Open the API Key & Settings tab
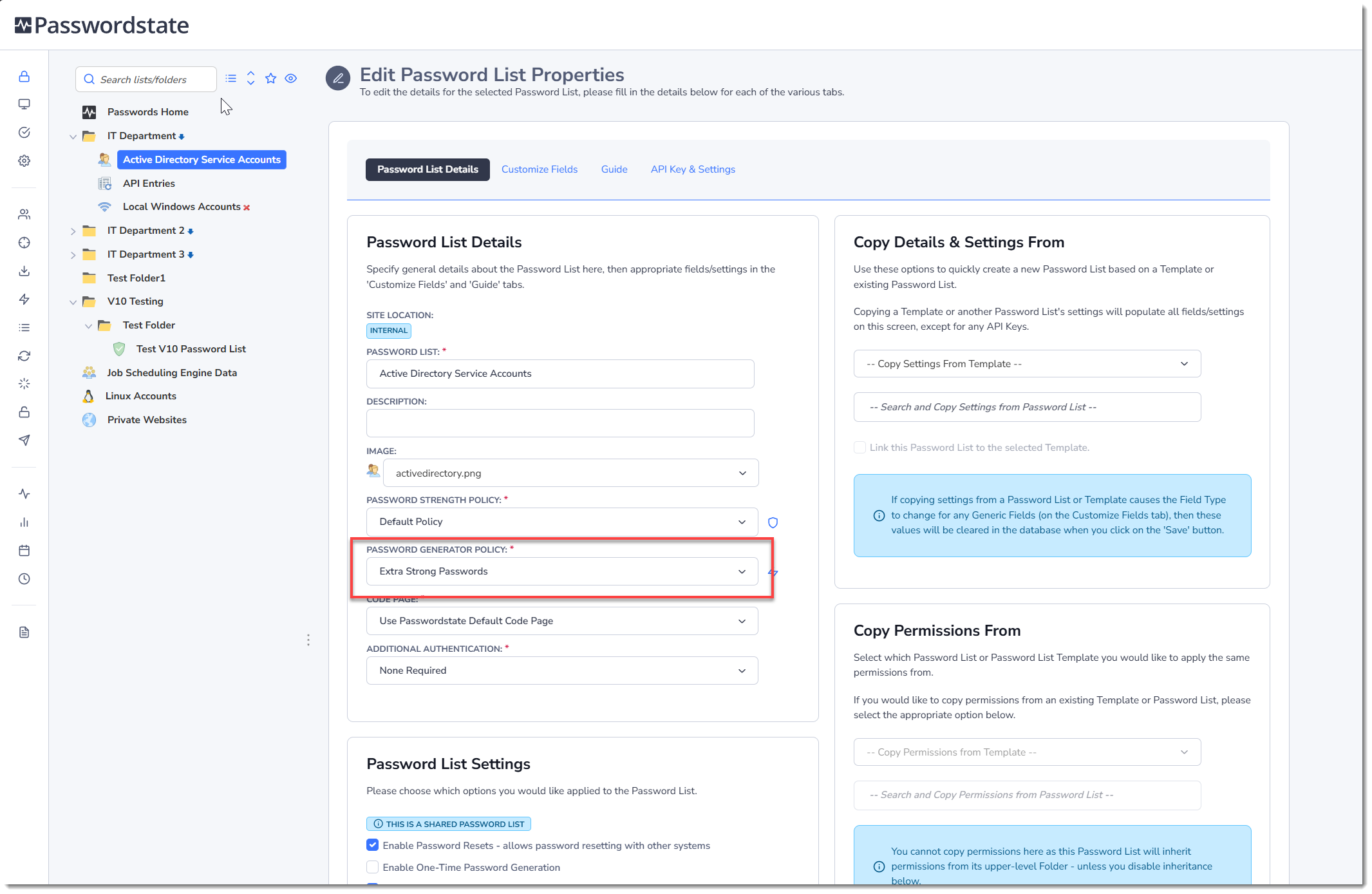Viewport: 1372px width, 894px height. coord(692,169)
